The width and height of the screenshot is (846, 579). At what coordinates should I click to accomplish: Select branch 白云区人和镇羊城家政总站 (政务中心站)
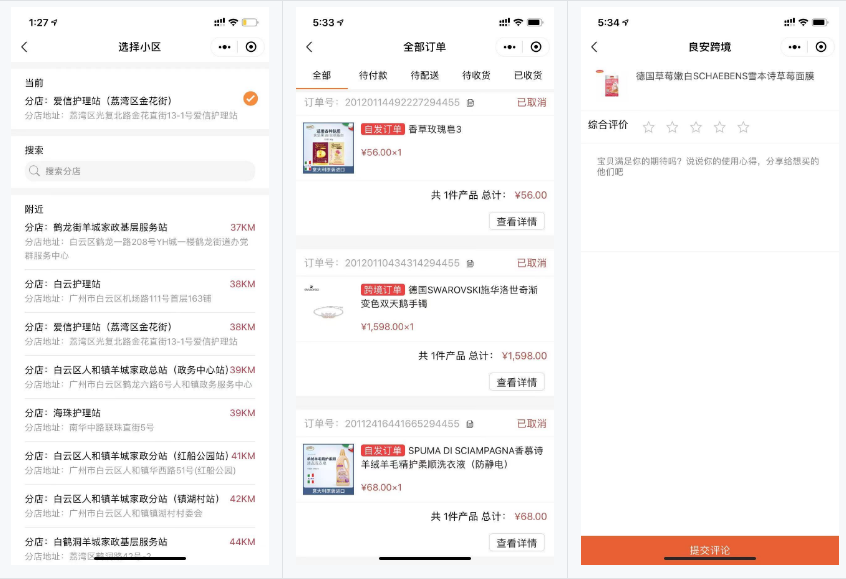(x=140, y=377)
